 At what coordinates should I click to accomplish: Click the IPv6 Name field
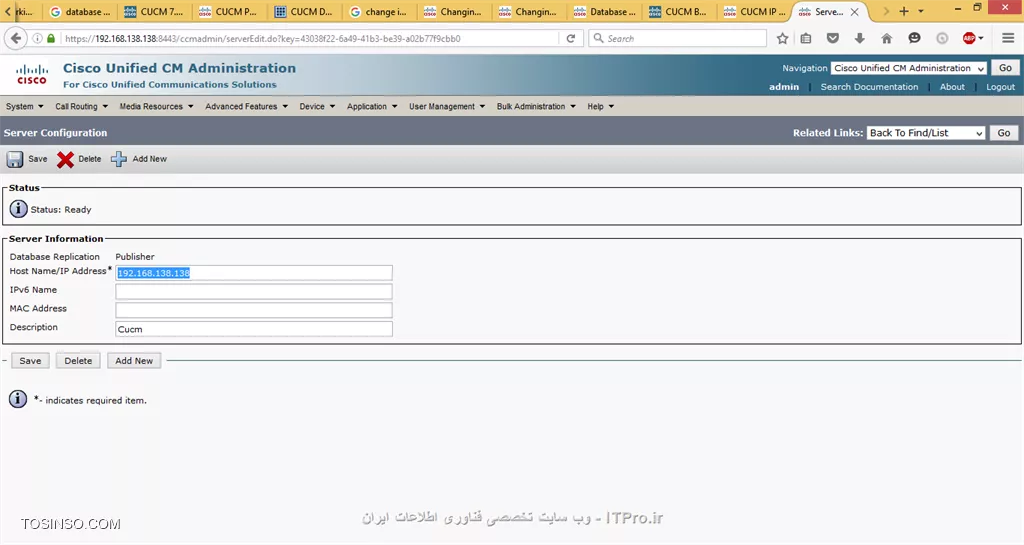254,291
